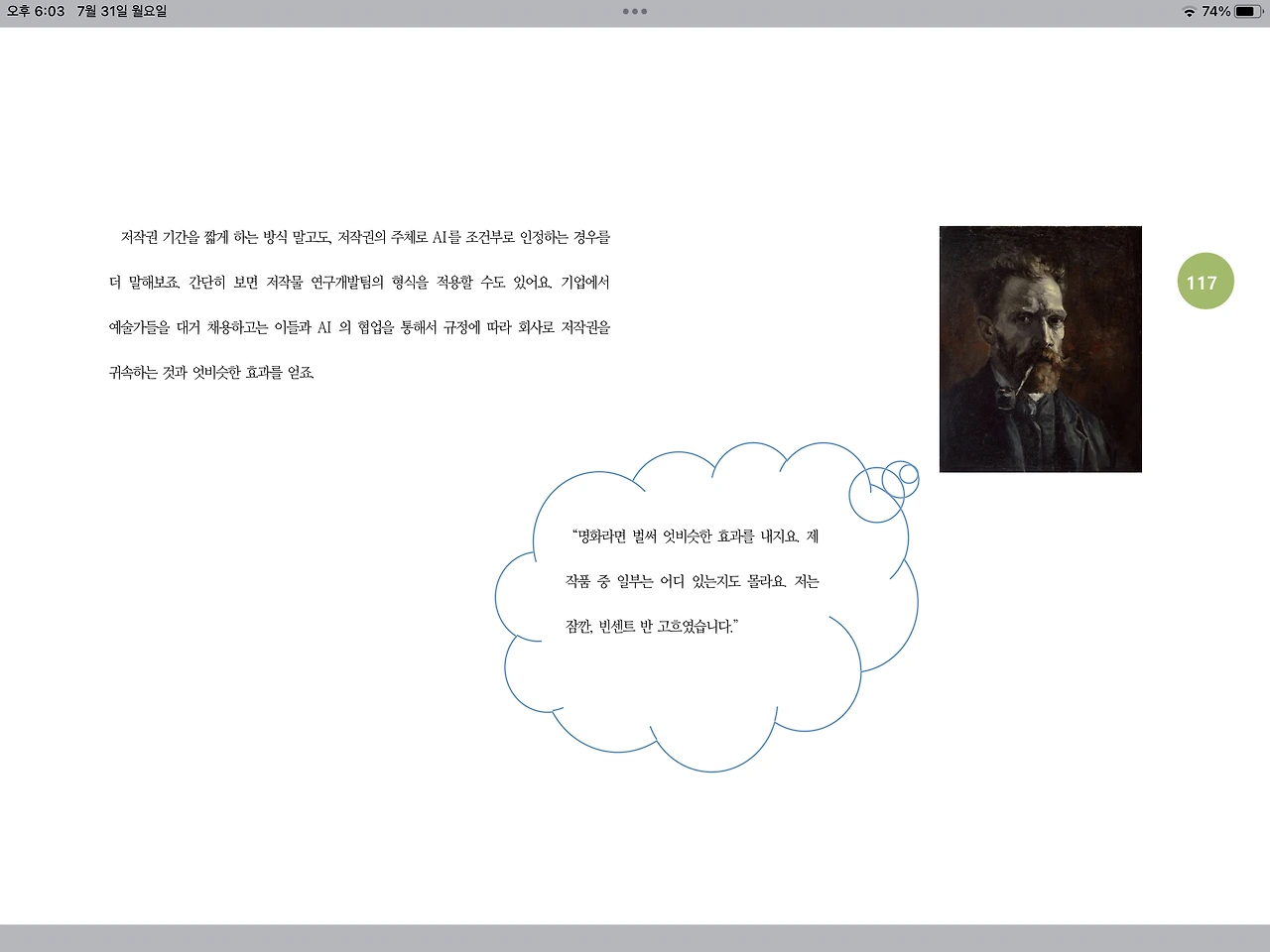Click the battery indicator at 74%
Viewport: 1270px width, 952px height.
pyautogui.click(x=1242, y=12)
